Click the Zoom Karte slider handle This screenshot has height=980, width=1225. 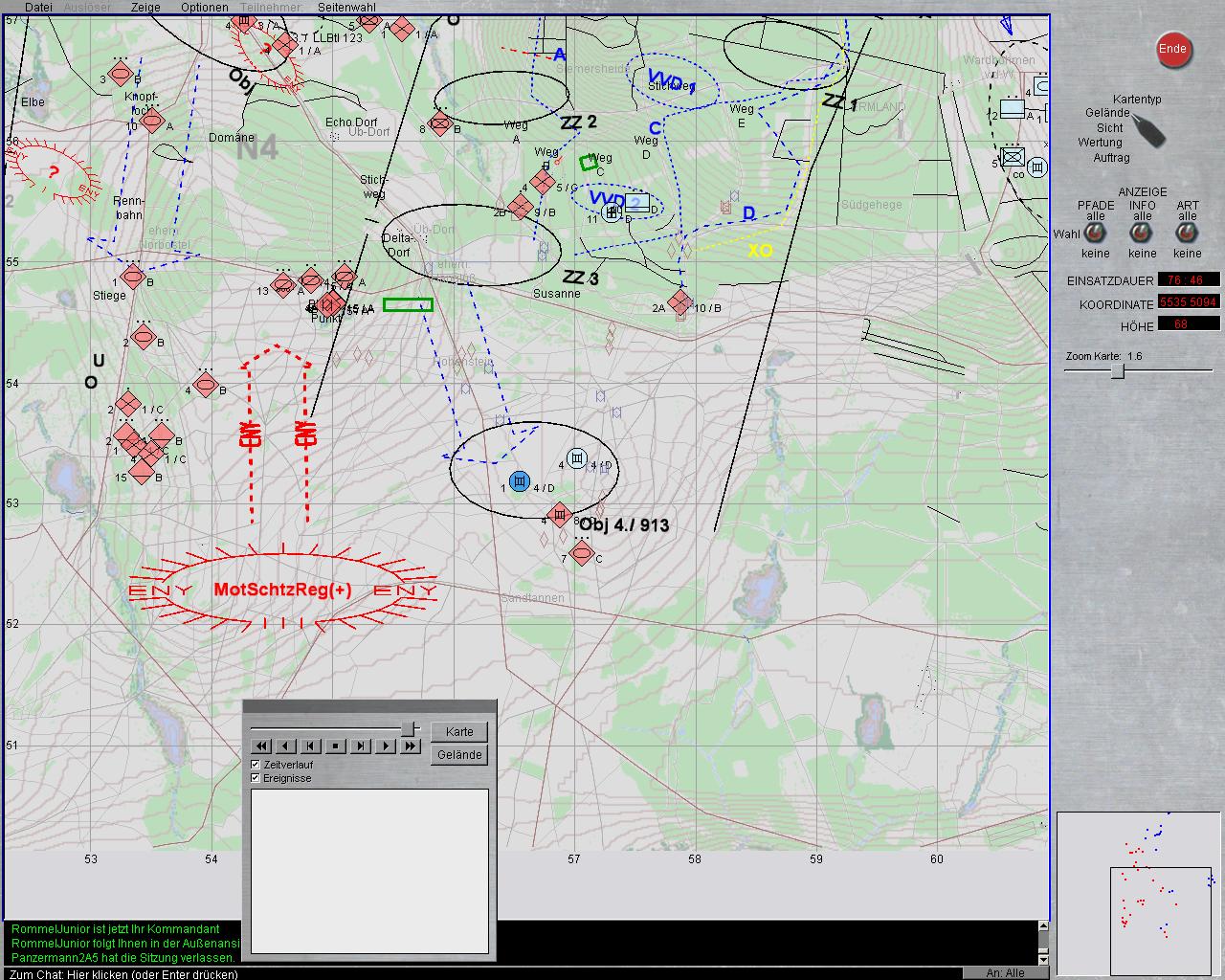(x=1117, y=372)
